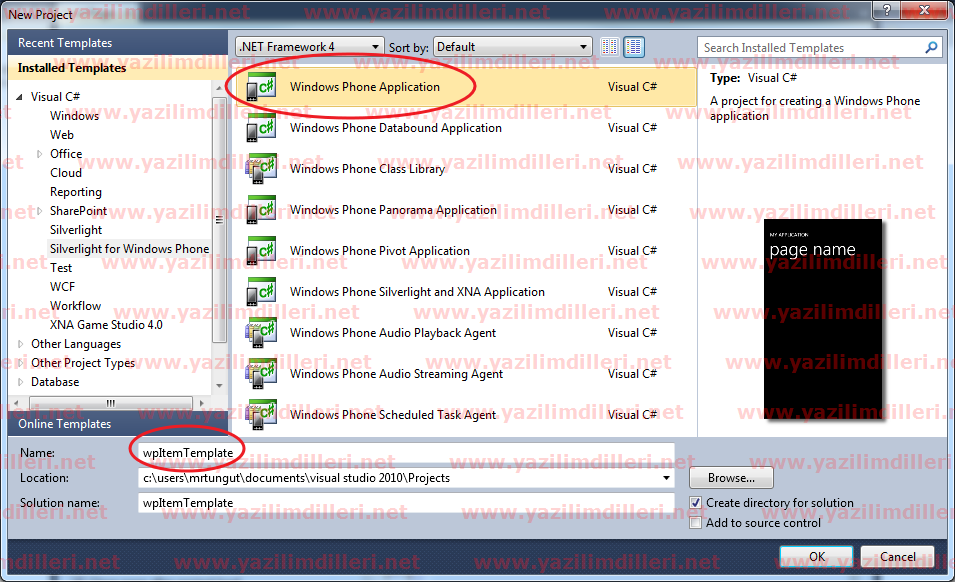
Task: Enable Add to source control
Action: click(x=695, y=522)
